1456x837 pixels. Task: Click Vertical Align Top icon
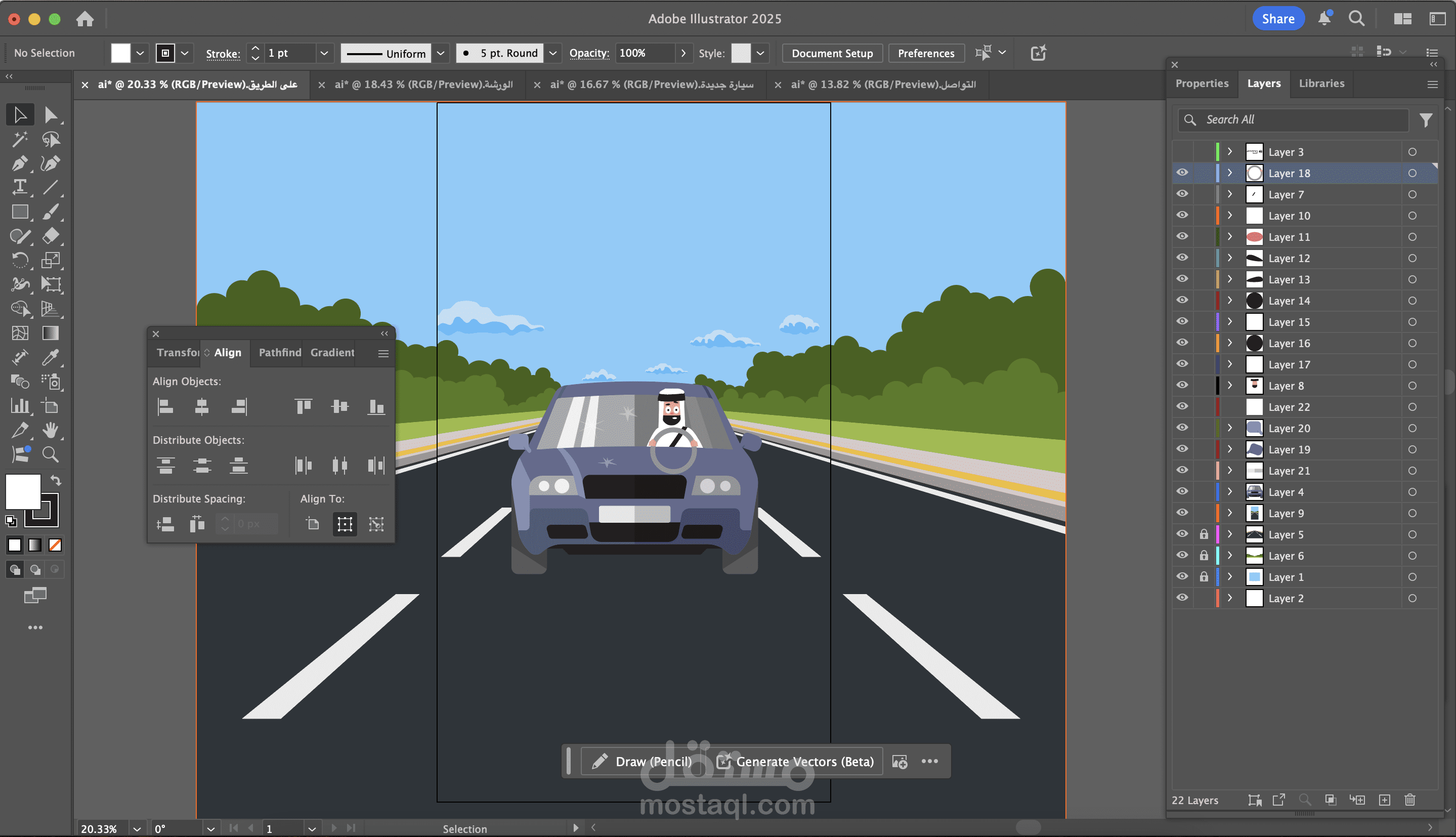(304, 407)
